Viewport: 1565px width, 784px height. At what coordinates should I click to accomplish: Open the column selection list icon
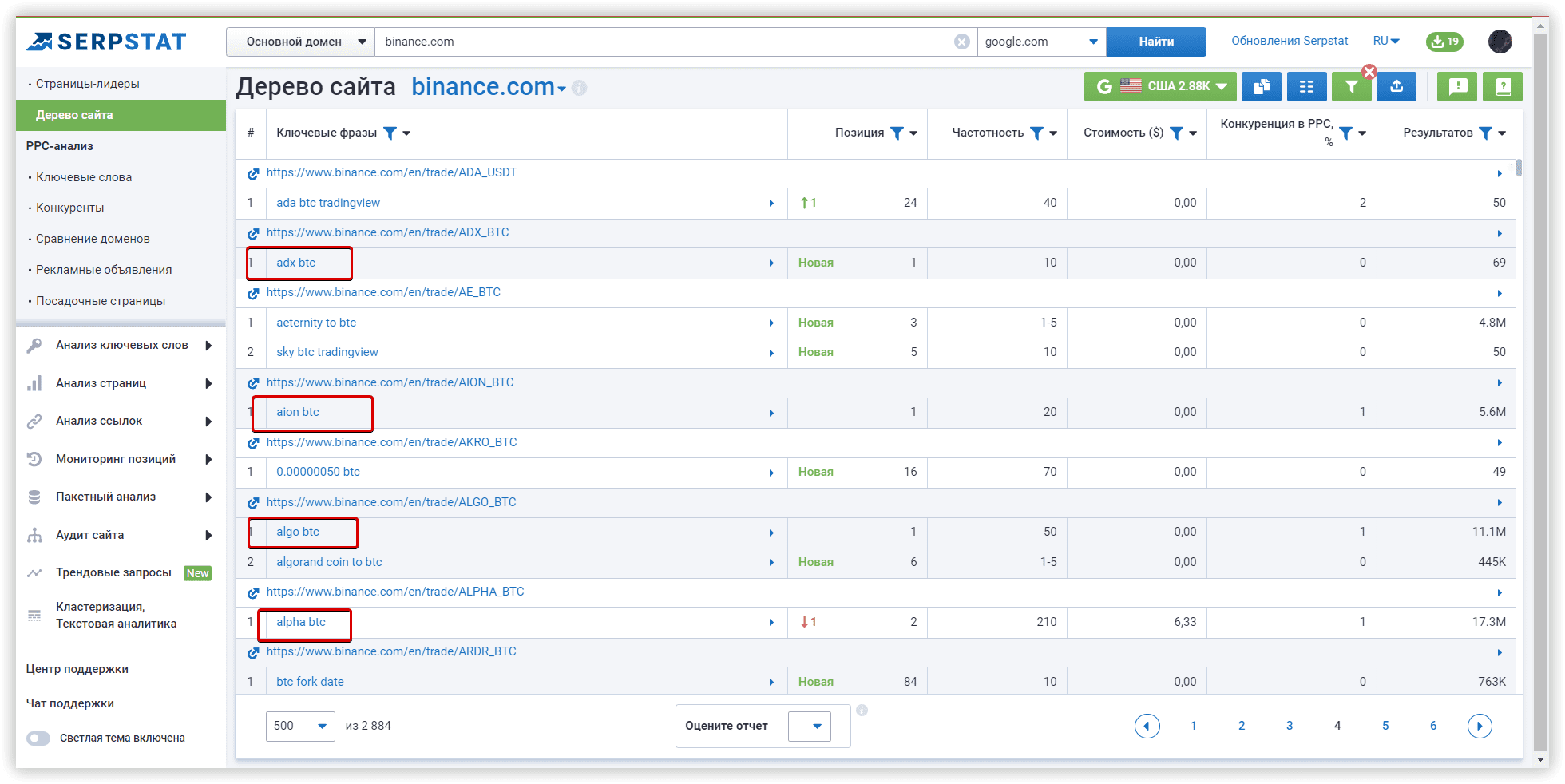[1306, 86]
